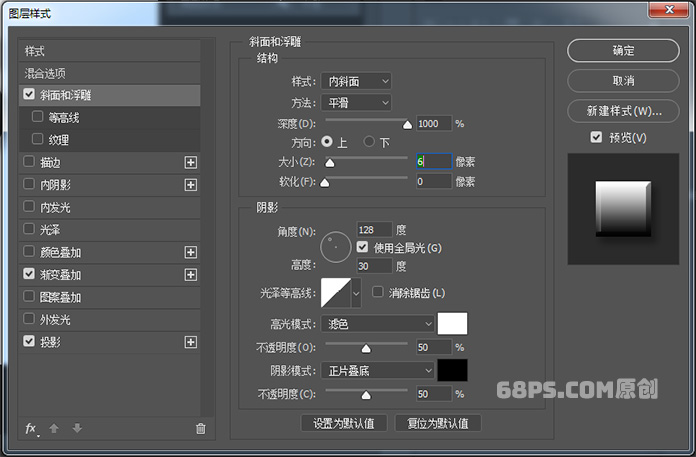
Task: Open the 样式 dropdown showing 内斜面
Action: coord(356,81)
